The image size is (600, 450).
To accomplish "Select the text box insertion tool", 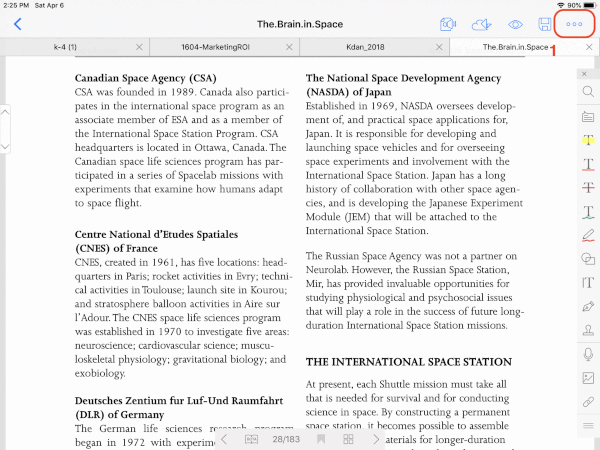I will point(588,283).
